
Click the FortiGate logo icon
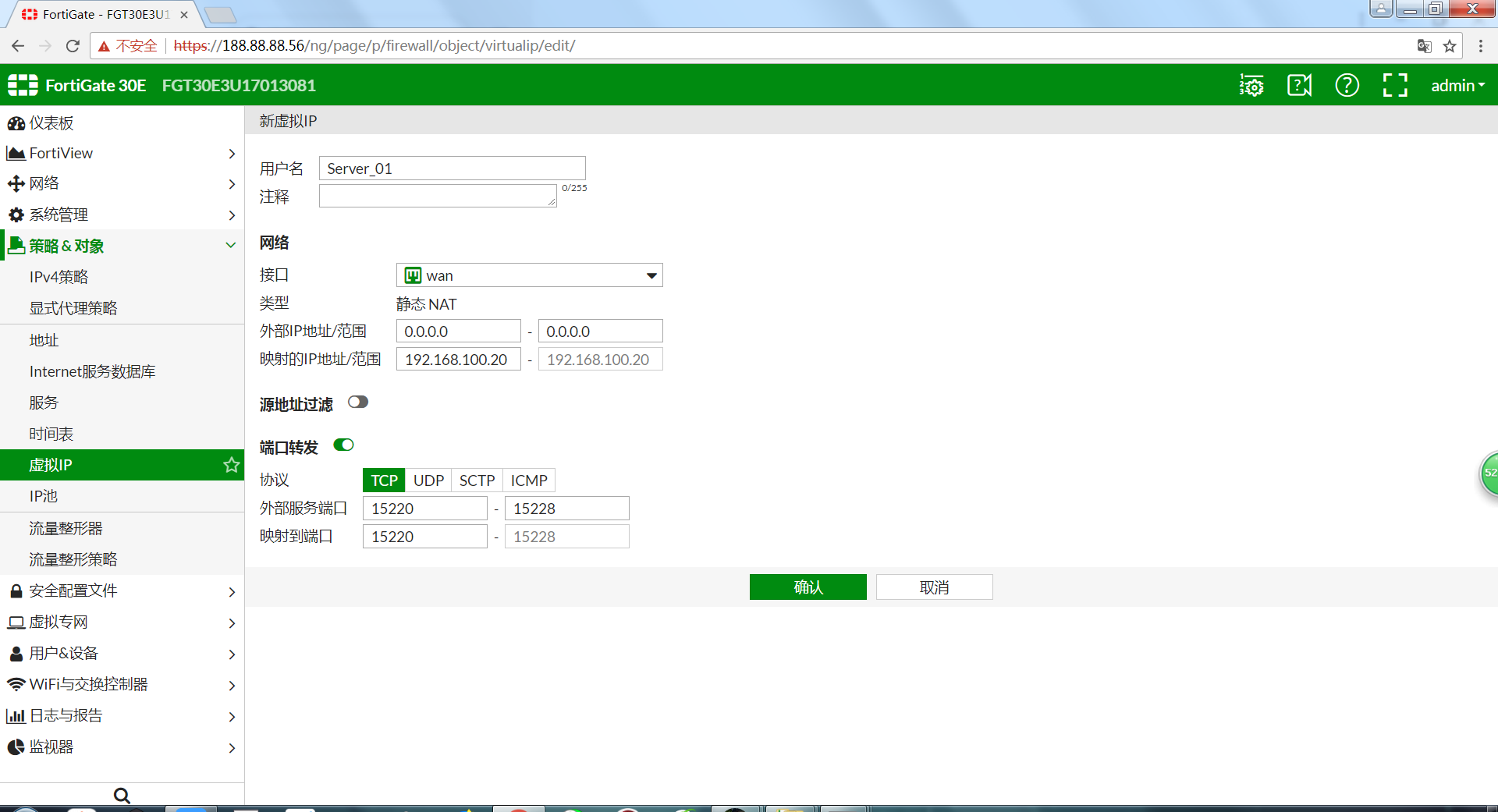[x=23, y=85]
